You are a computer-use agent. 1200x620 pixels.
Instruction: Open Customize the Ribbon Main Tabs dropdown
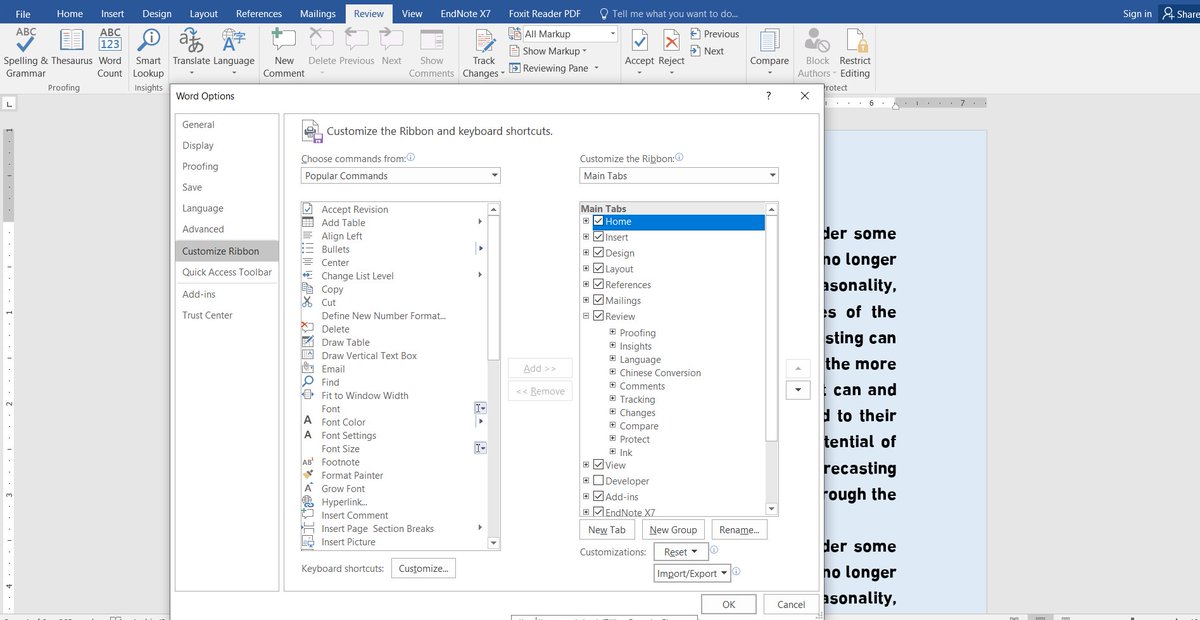[x=679, y=176]
